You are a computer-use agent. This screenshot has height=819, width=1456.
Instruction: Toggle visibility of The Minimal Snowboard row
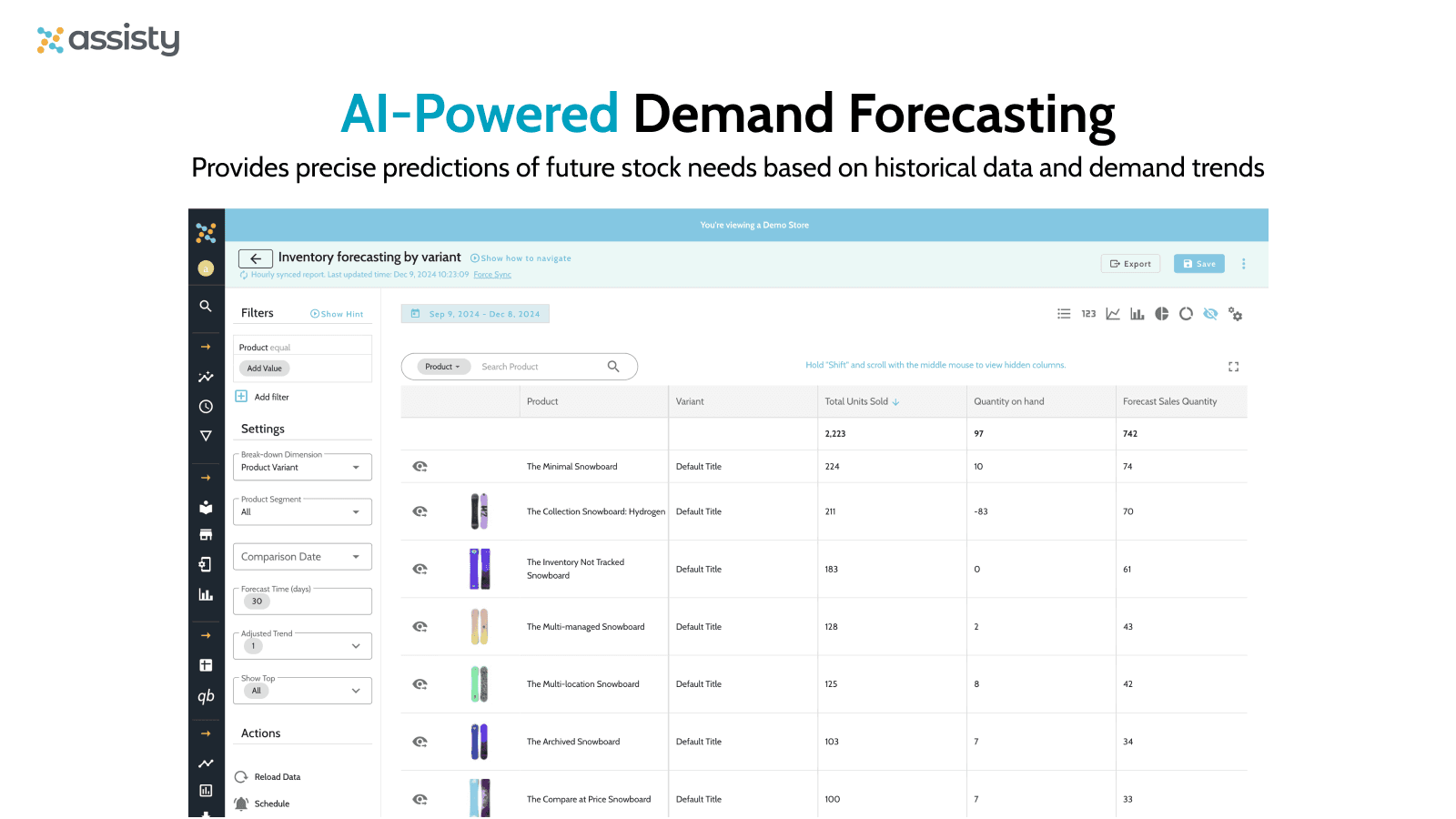(x=420, y=467)
